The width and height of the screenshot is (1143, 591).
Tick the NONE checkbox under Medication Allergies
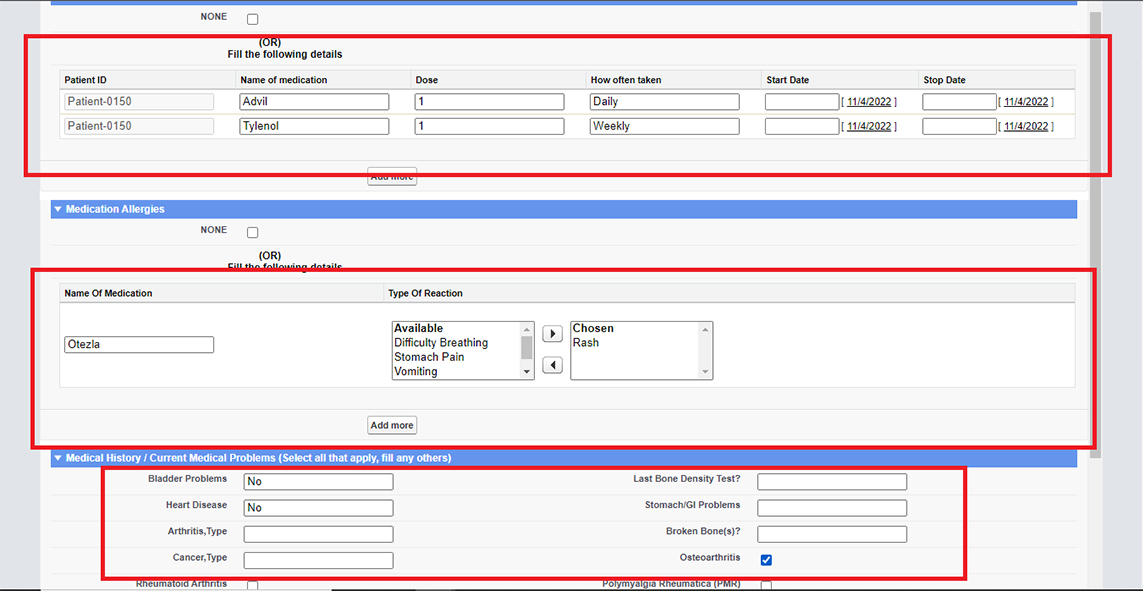tap(252, 232)
